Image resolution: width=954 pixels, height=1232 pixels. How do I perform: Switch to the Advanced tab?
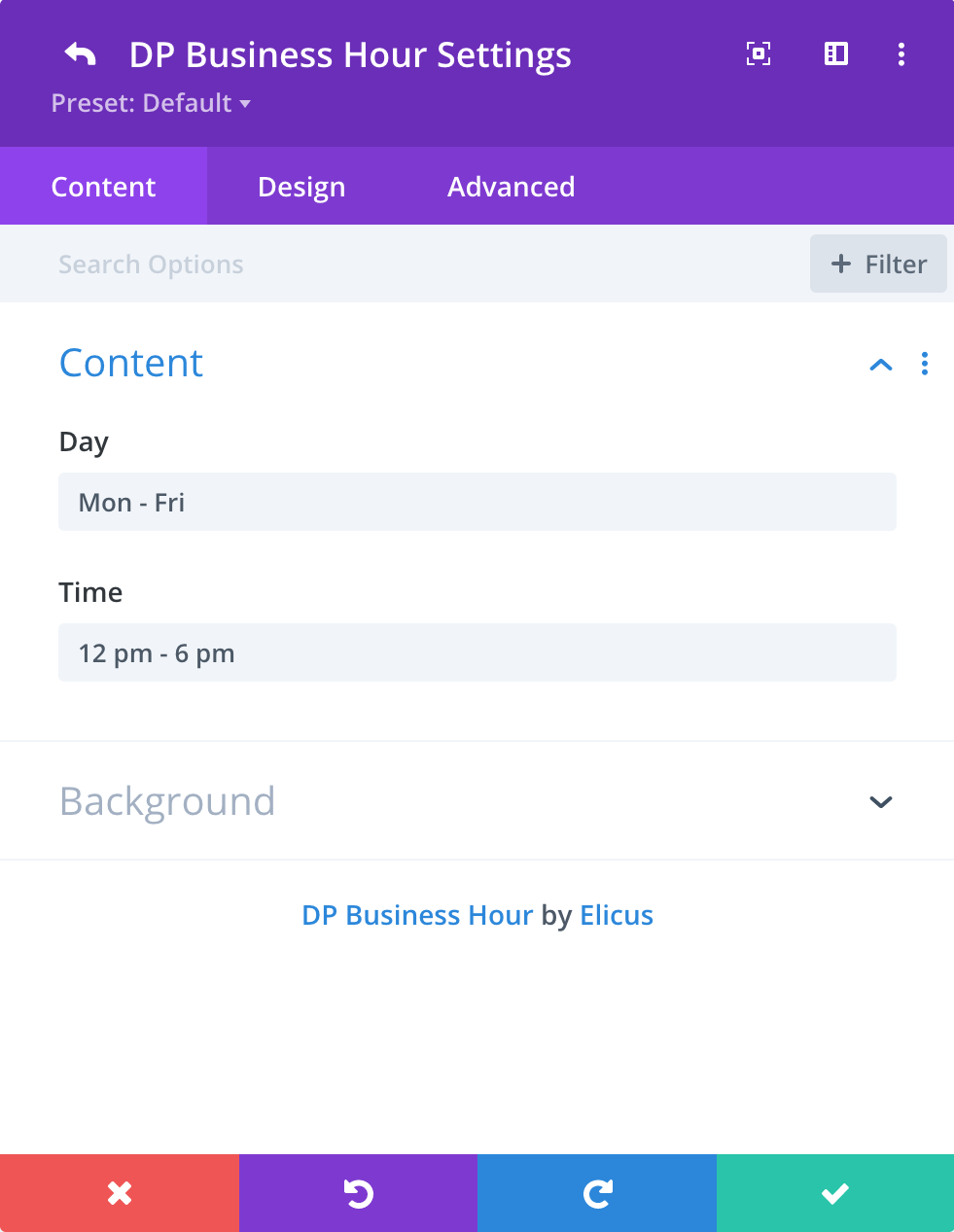tap(512, 187)
